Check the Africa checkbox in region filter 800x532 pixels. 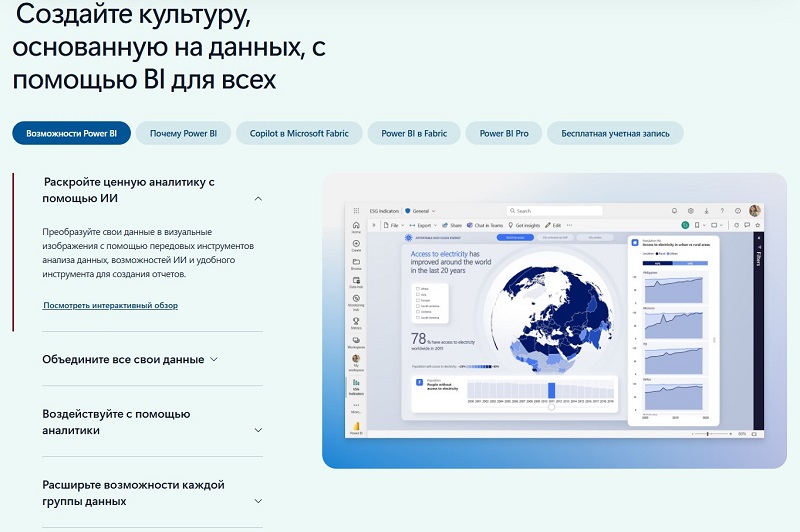coord(418,289)
